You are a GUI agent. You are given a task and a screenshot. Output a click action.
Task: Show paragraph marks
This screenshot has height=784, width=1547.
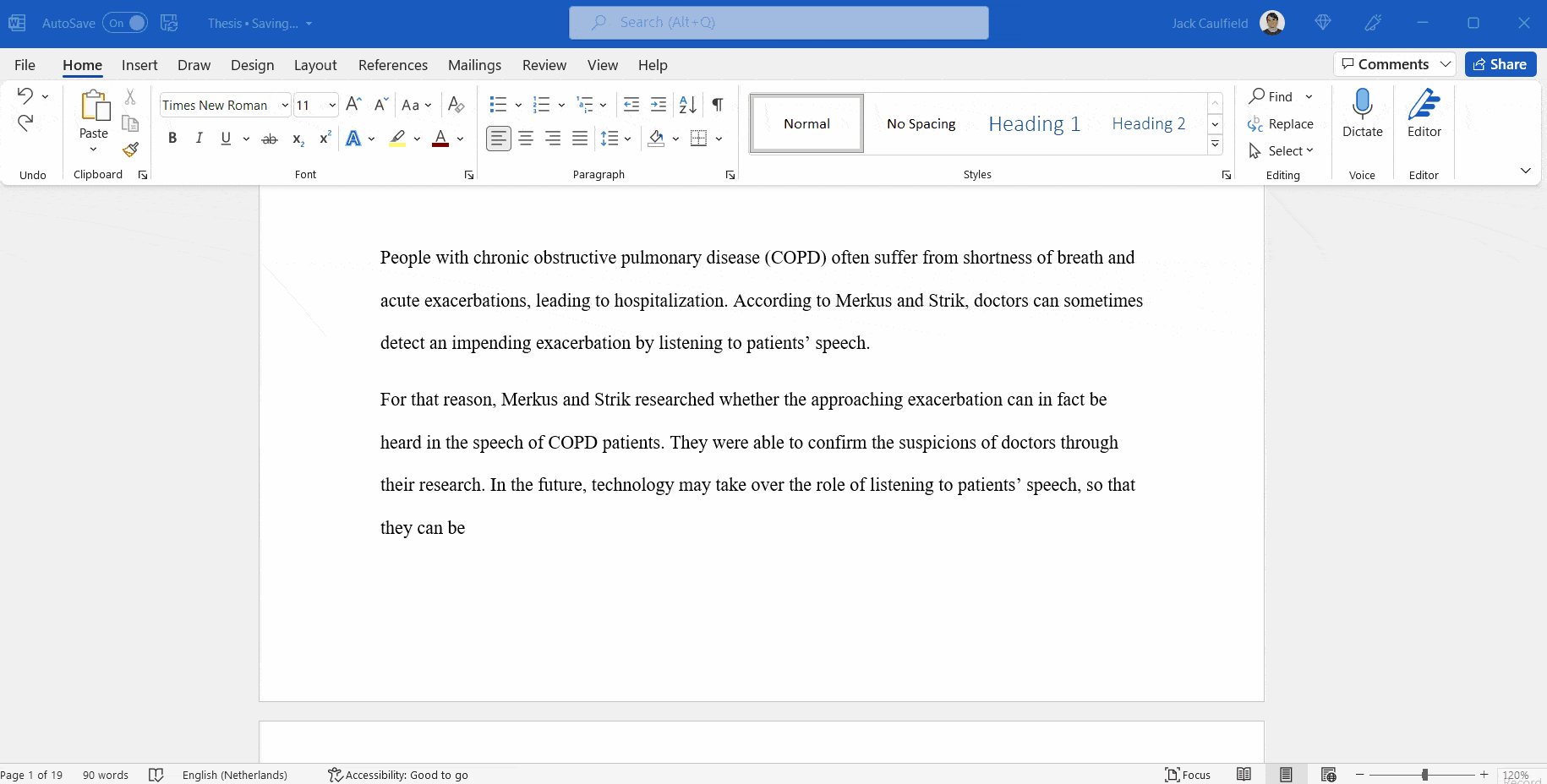coord(717,105)
